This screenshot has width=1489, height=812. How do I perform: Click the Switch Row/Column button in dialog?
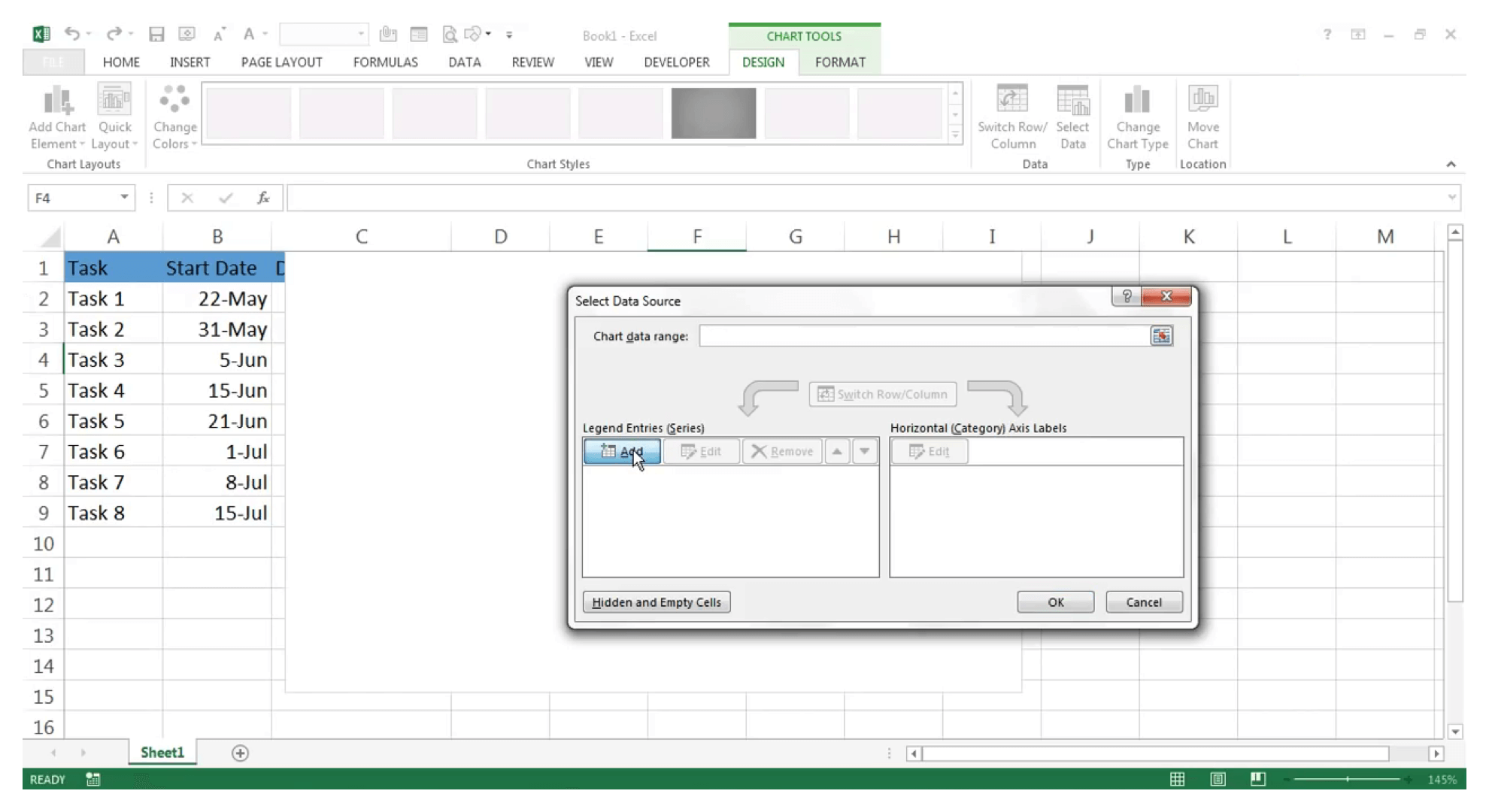pyautogui.click(x=882, y=393)
